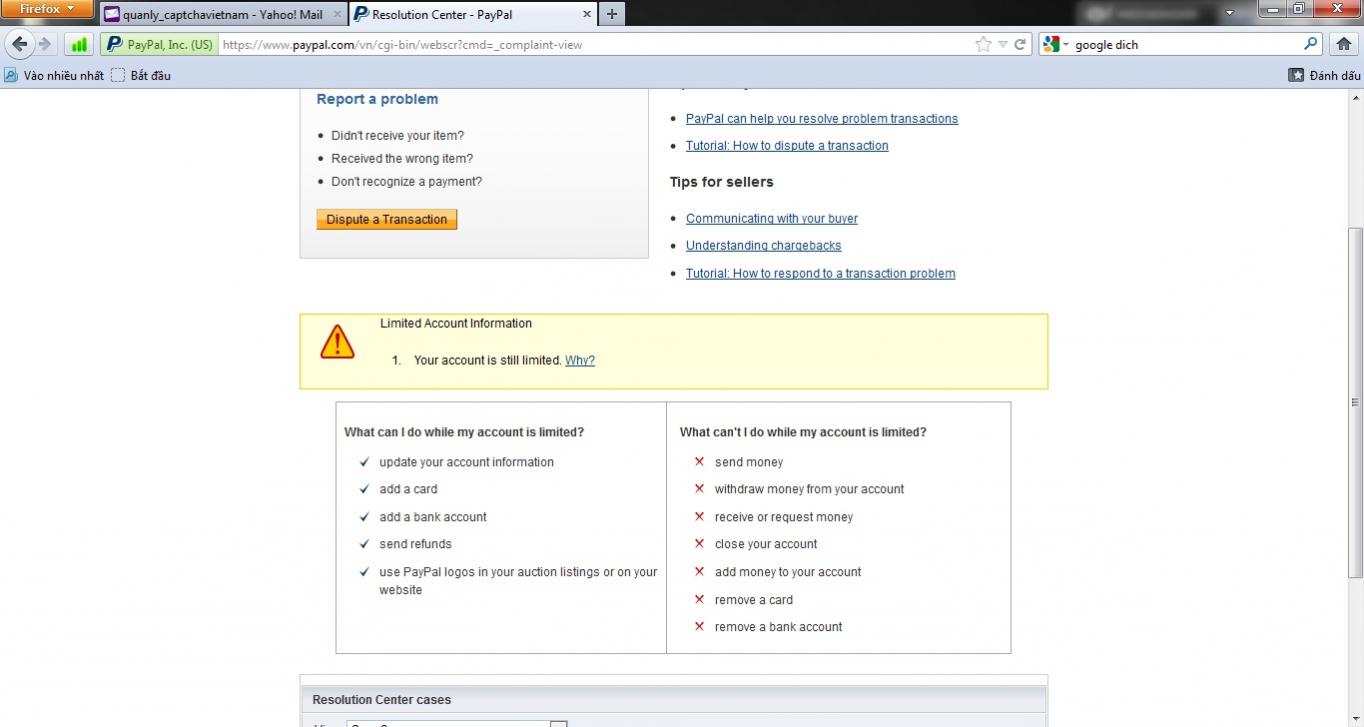
Task: Click the 'update your account information' item
Action: [x=466, y=463]
